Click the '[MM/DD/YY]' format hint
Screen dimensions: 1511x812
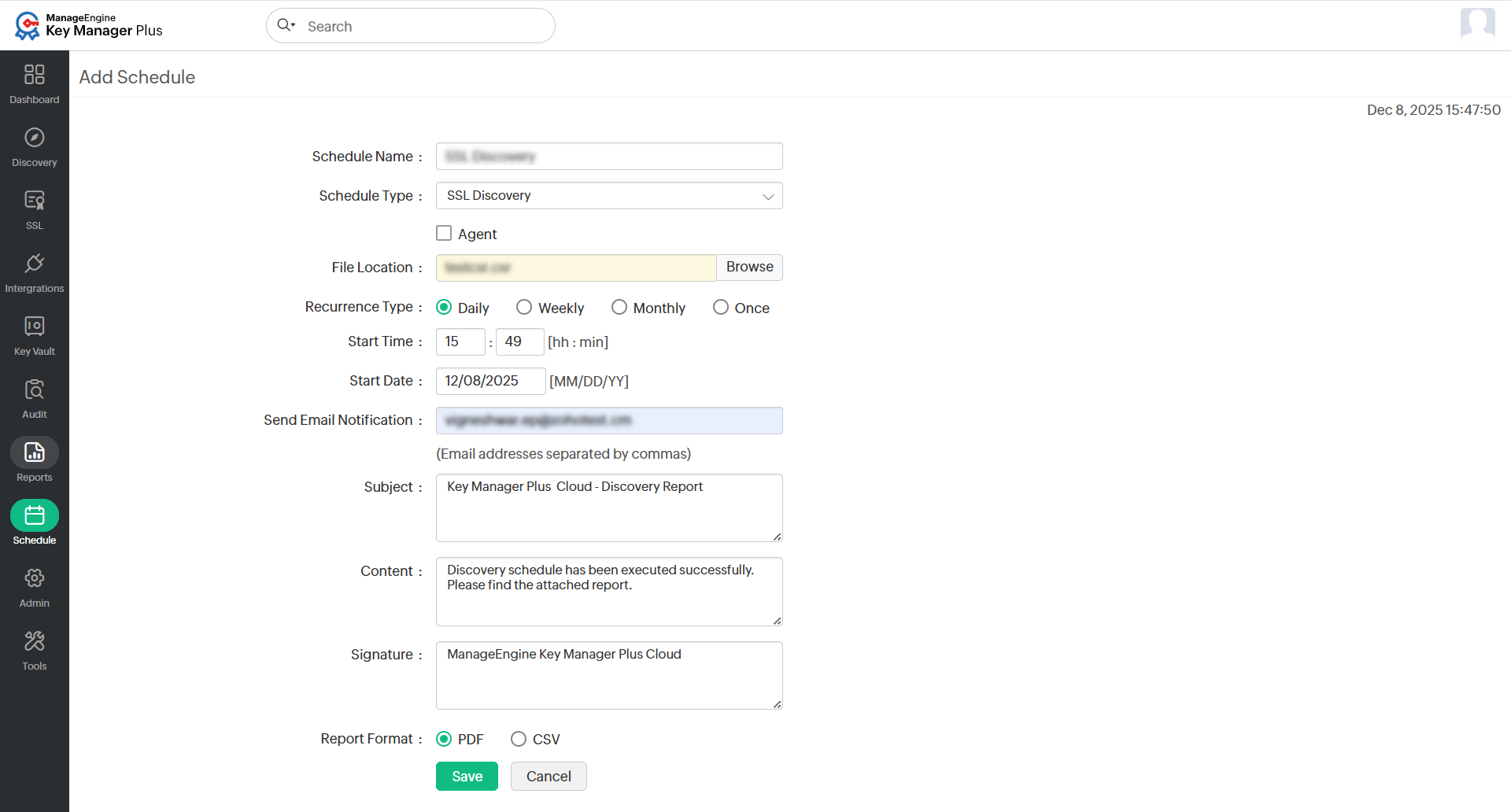click(x=589, y=382)
